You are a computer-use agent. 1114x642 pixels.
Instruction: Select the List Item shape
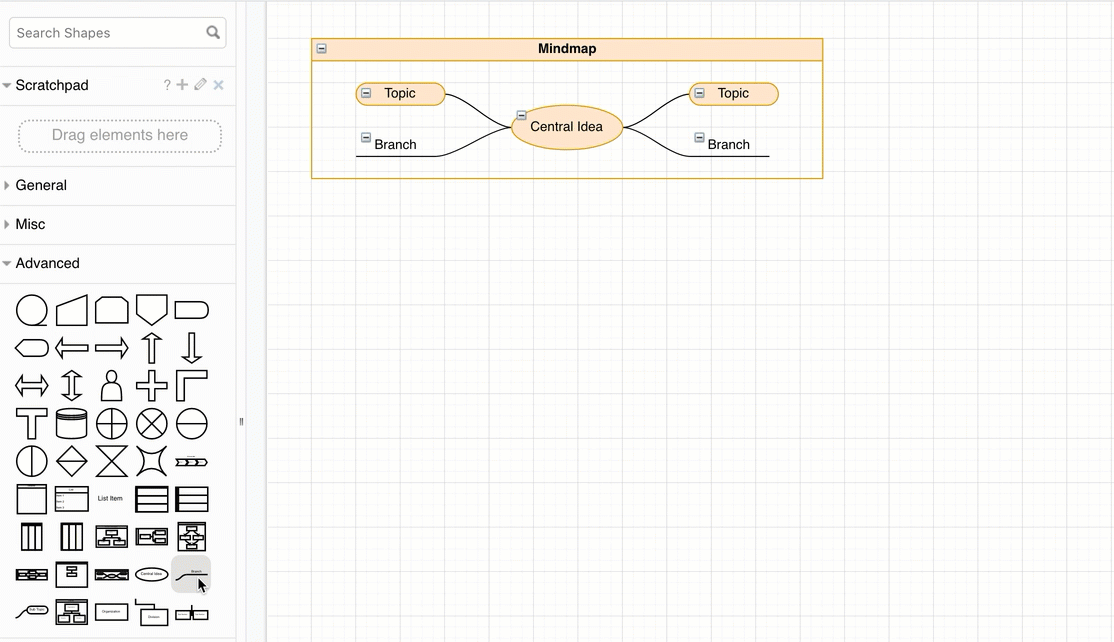click(111, 498)
